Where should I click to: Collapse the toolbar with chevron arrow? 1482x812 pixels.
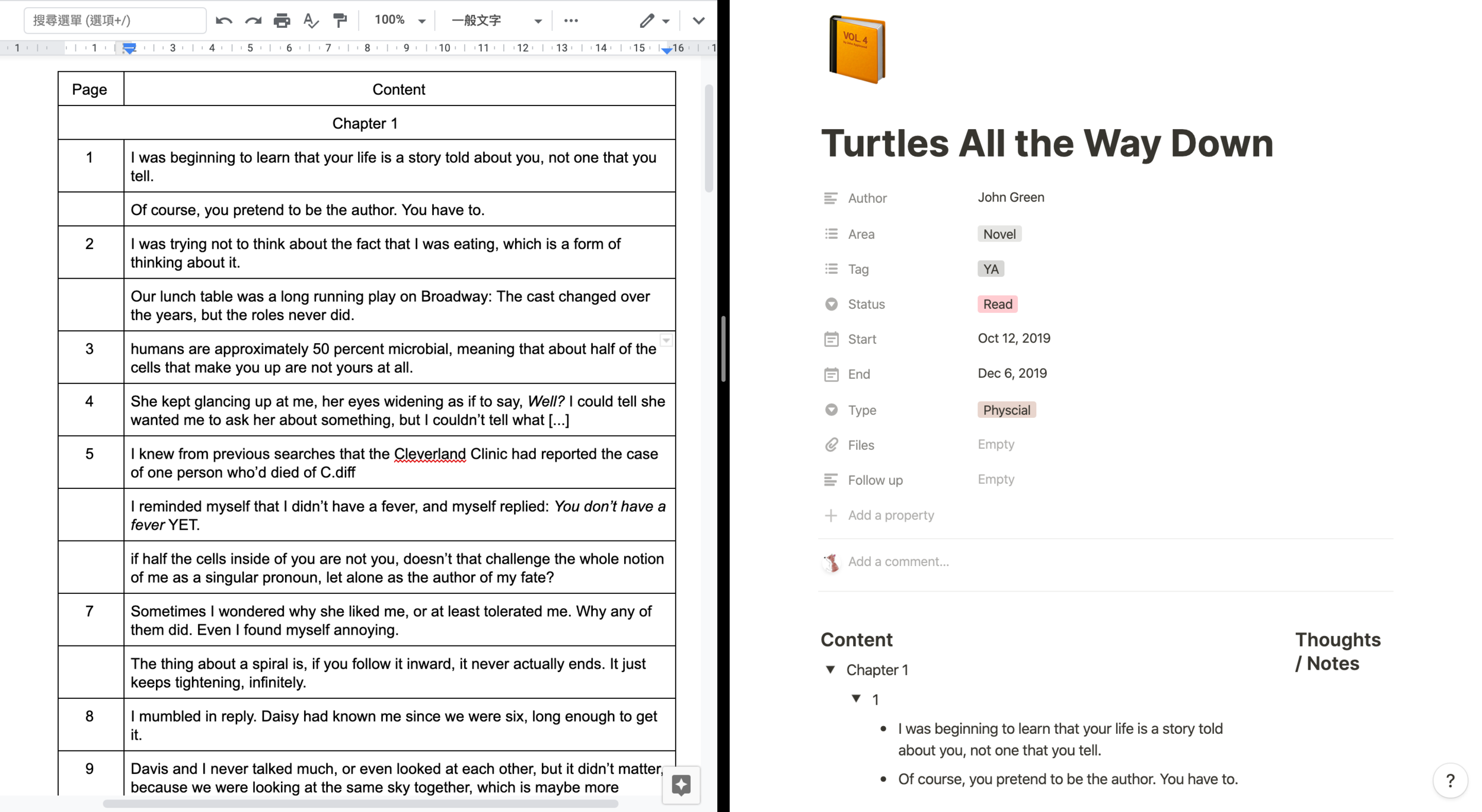coord(698,21)
